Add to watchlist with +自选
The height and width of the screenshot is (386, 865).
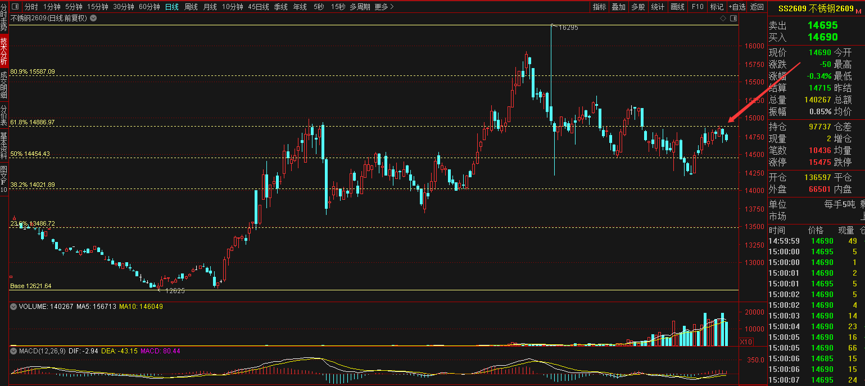(x=736, y=7)
